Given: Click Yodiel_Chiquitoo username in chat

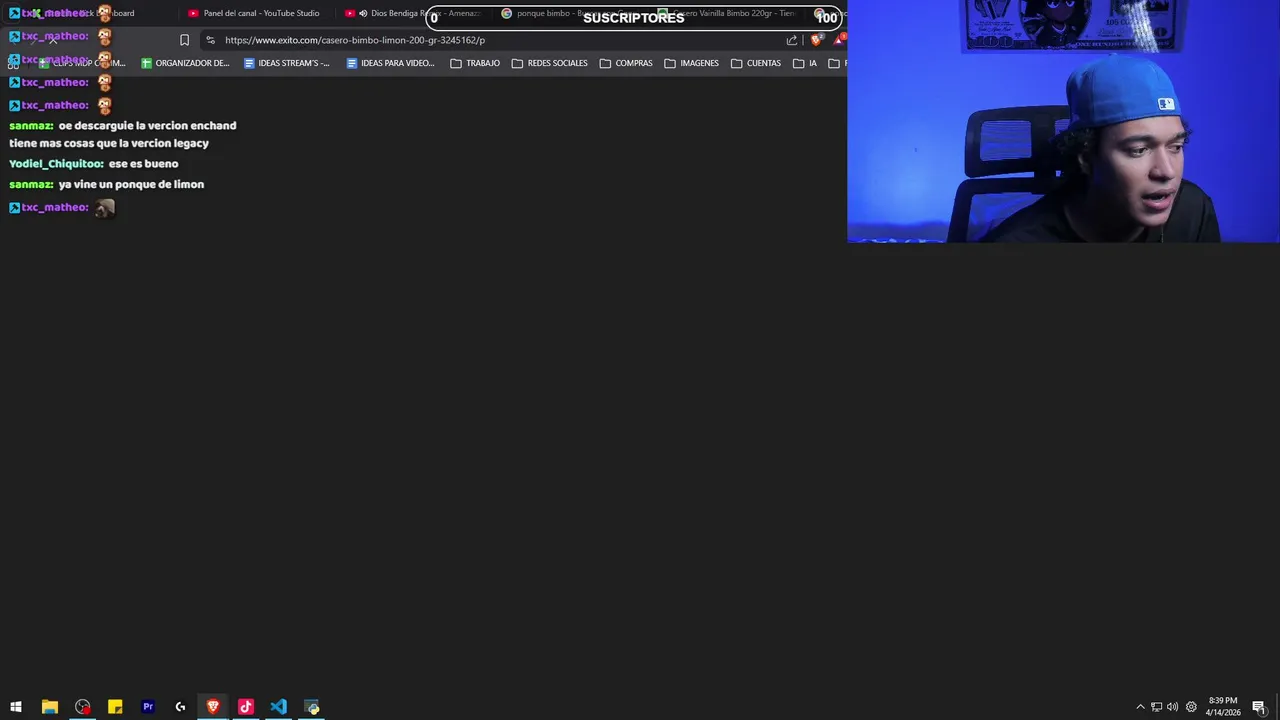Looking at the screenshot, I should tap(56, 163).
